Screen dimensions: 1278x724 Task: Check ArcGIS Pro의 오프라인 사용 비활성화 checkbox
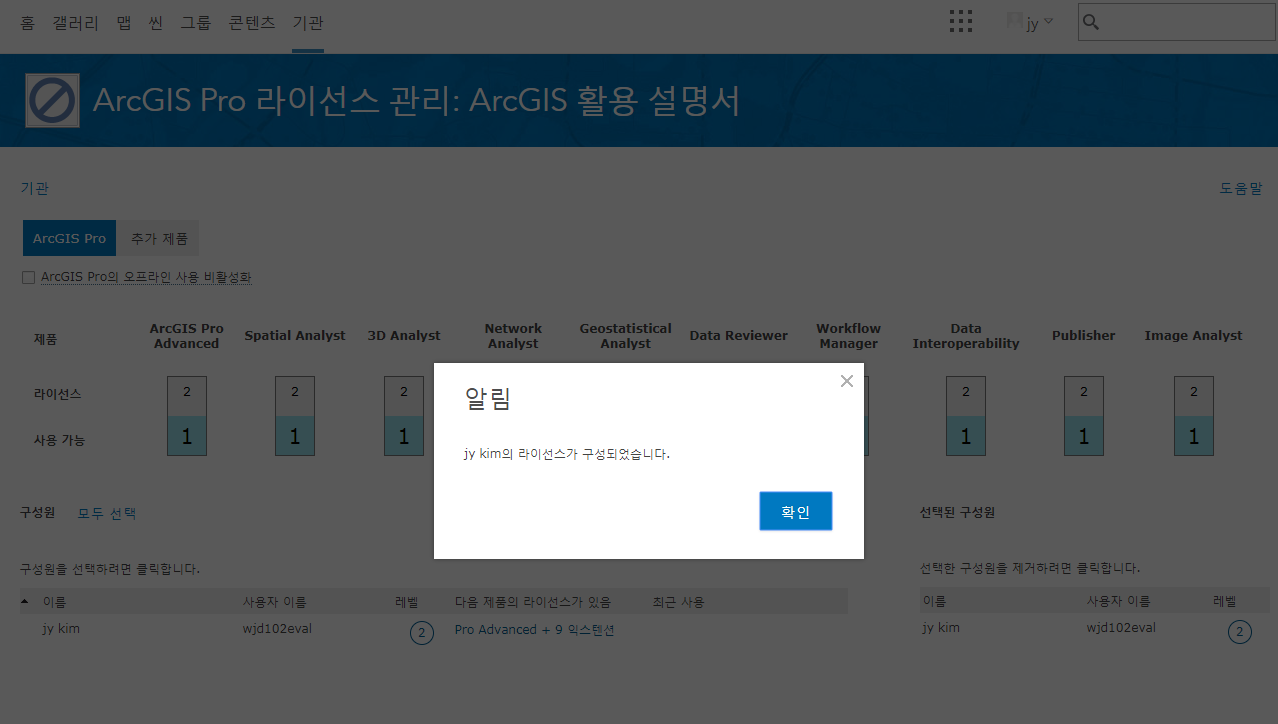[28, 277]
